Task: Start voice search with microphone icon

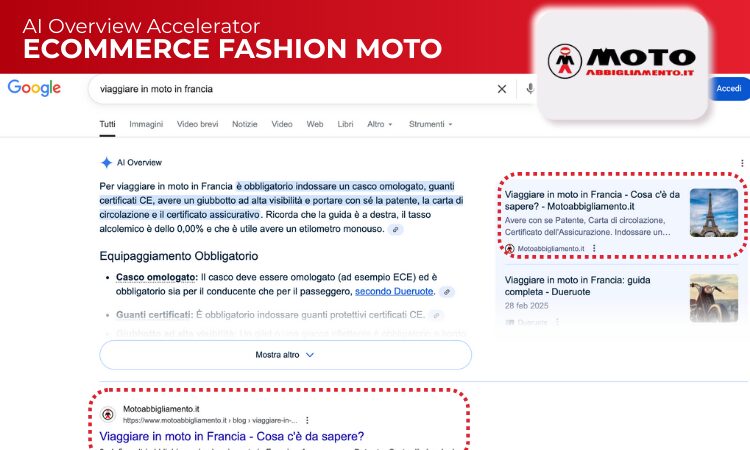Action: [530, 89]
